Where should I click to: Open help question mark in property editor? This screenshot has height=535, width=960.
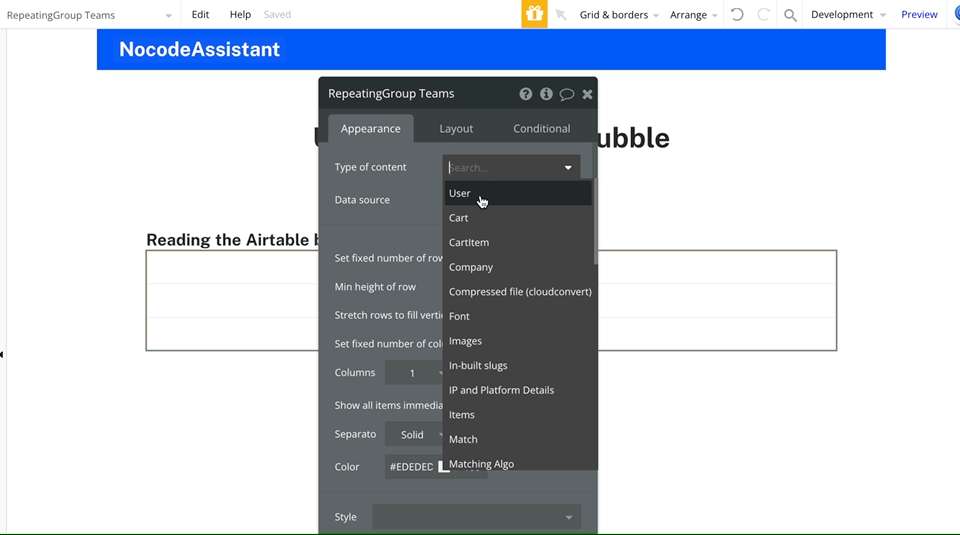[x=526, y=94]
